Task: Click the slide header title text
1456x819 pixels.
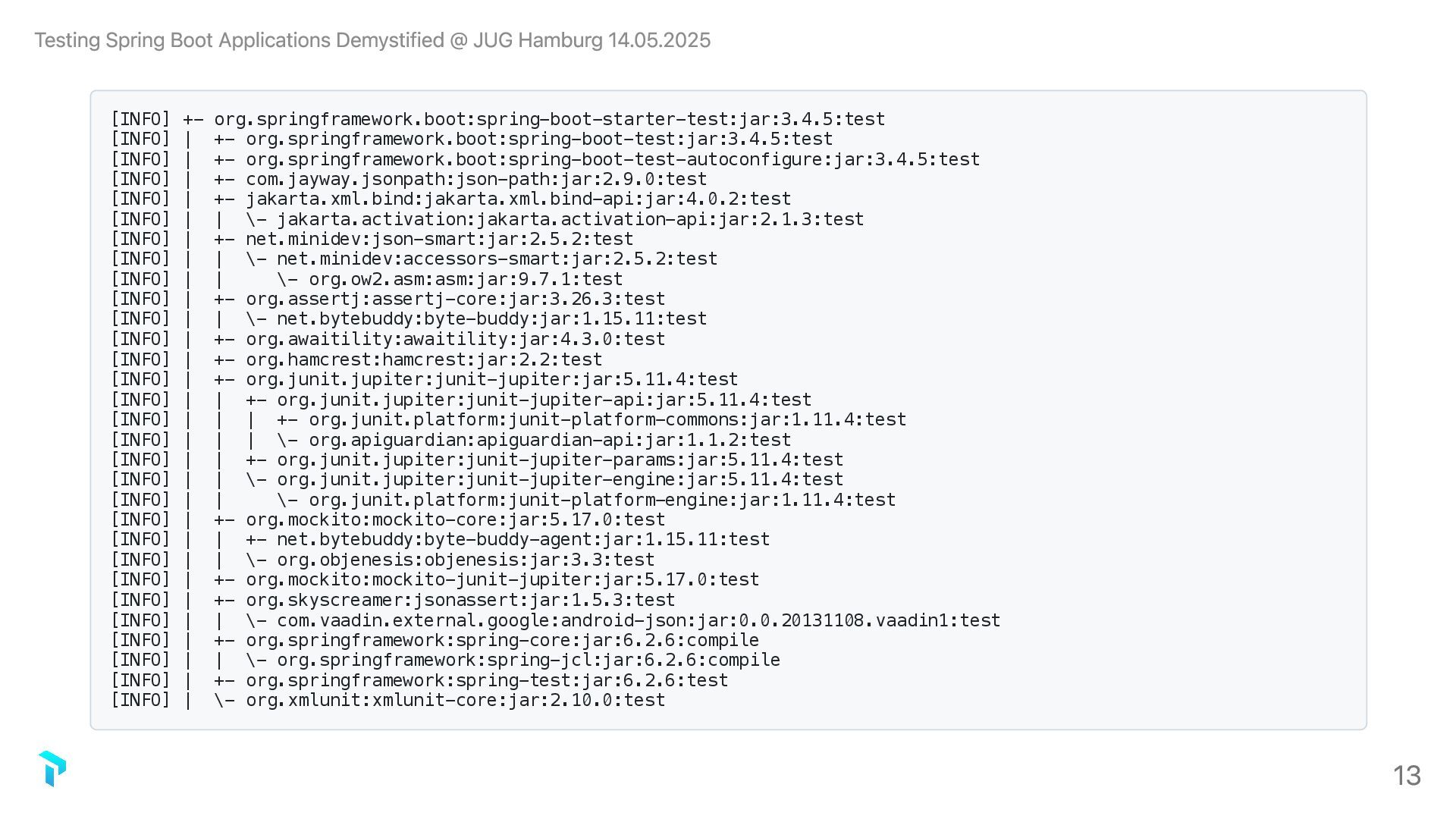Action: (372, 40)
